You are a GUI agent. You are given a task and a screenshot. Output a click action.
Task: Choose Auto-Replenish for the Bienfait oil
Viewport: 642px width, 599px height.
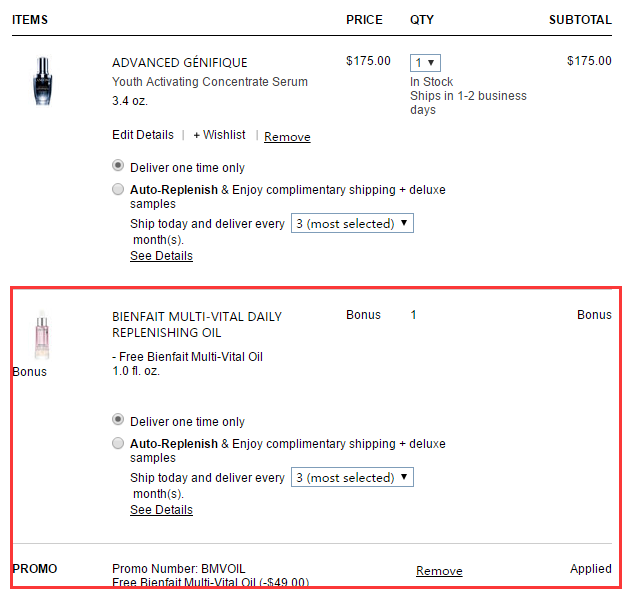click(x=118, y=443)
